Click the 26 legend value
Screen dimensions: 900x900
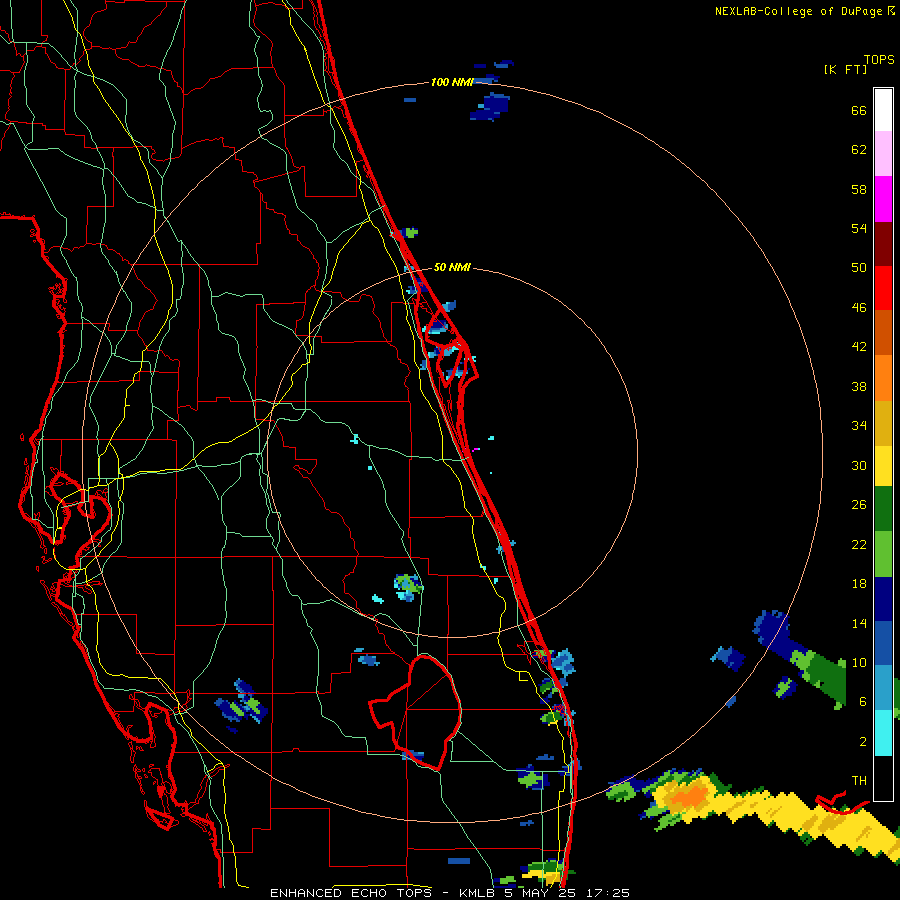pyautogui.click(x=859, y=505)
